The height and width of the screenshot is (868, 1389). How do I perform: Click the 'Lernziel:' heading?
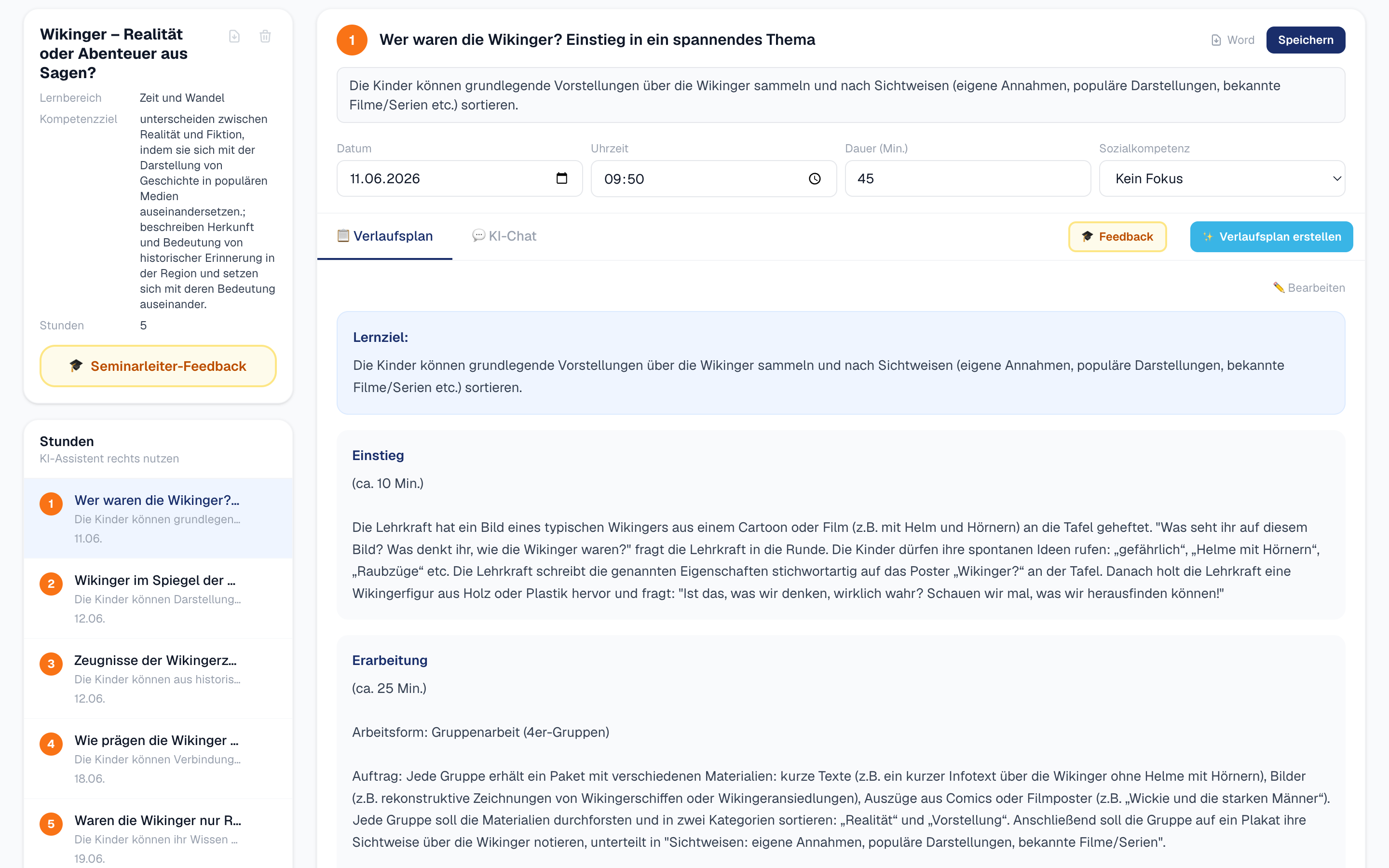(381, 338)
